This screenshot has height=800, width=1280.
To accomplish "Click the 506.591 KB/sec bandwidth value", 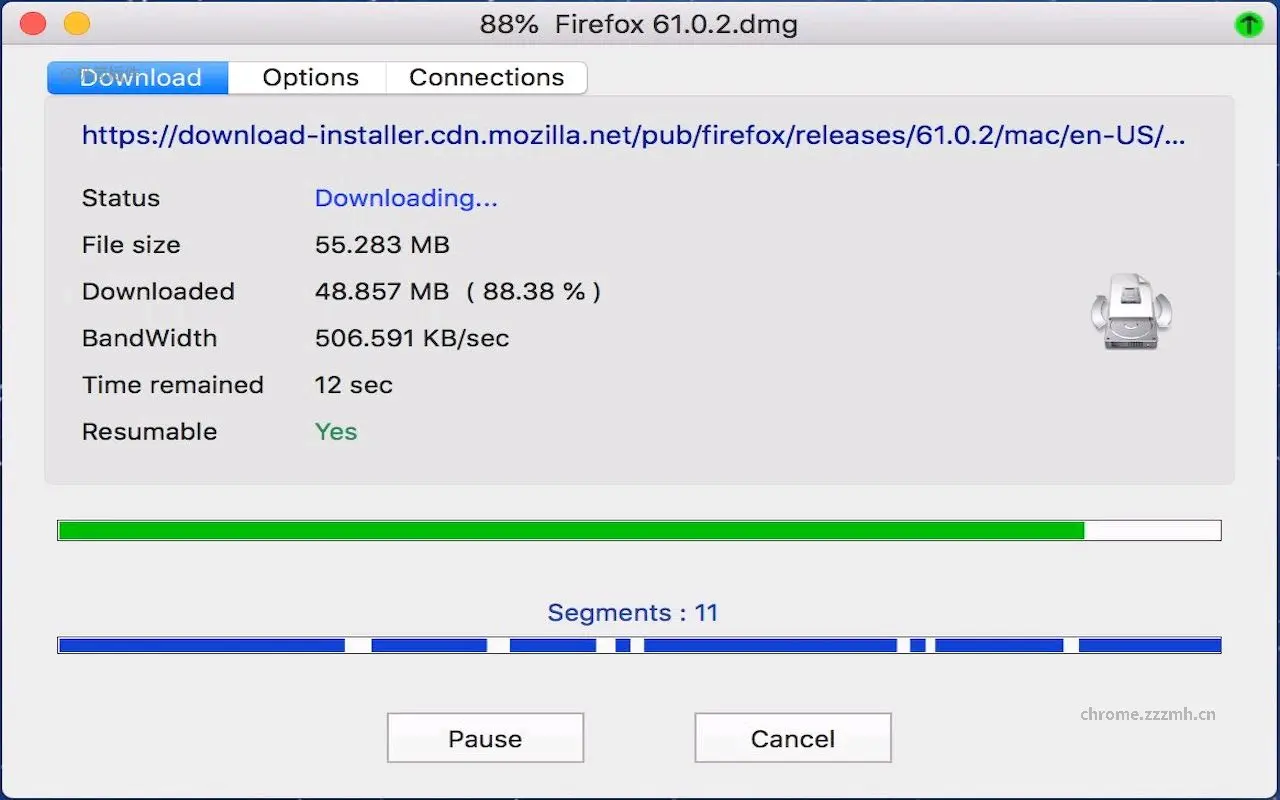I will [x=412, y=338].
